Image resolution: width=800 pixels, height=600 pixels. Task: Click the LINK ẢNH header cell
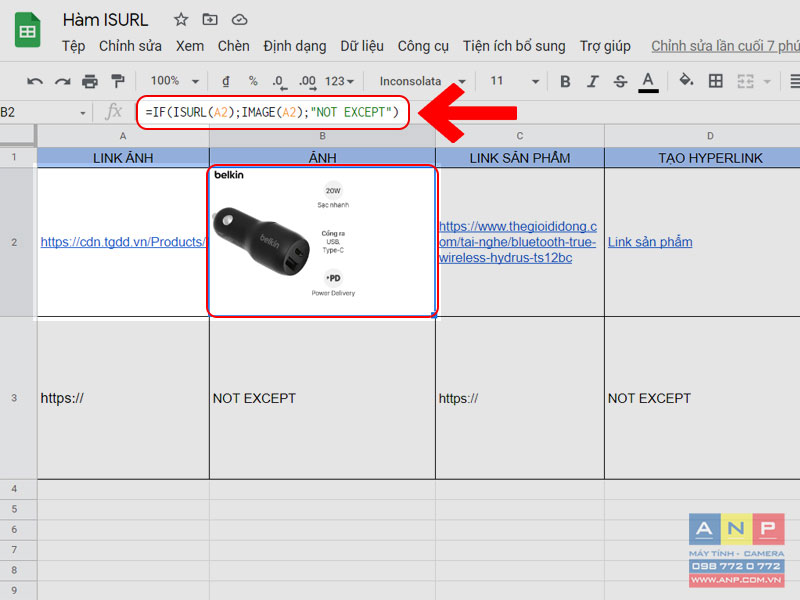coord(123,158)
